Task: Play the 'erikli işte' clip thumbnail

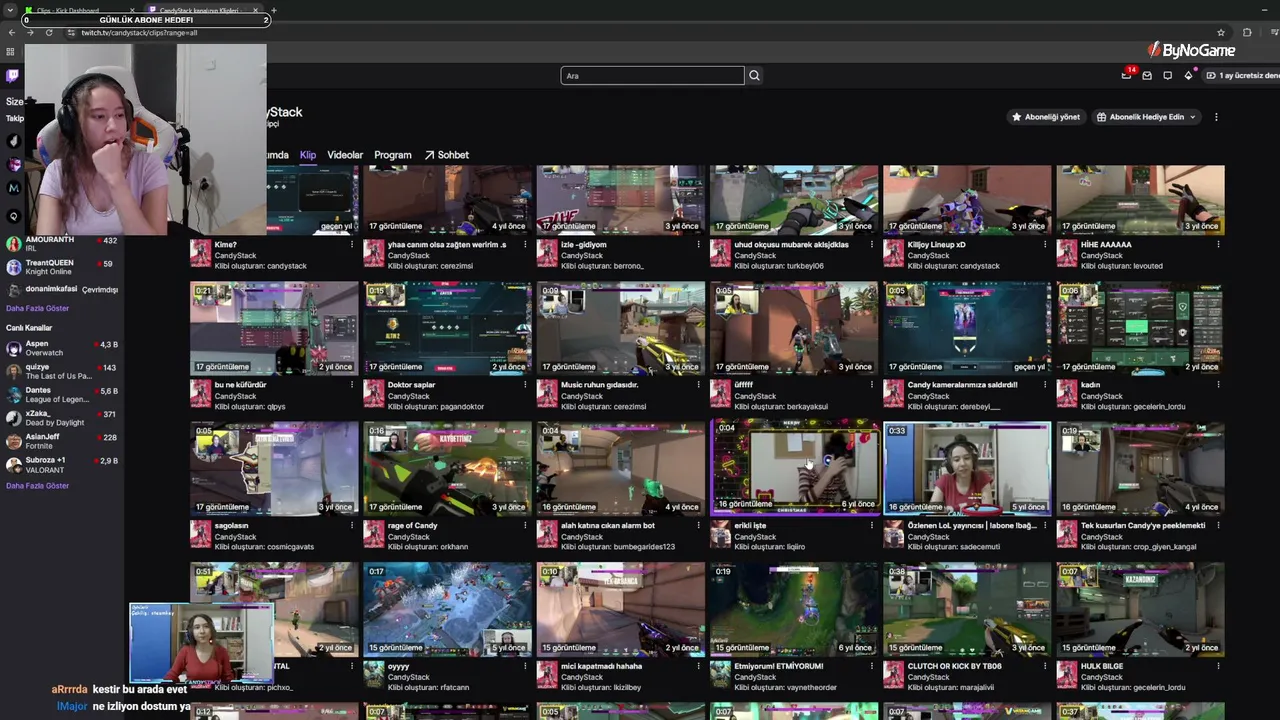Action: [x=794, y=468]
